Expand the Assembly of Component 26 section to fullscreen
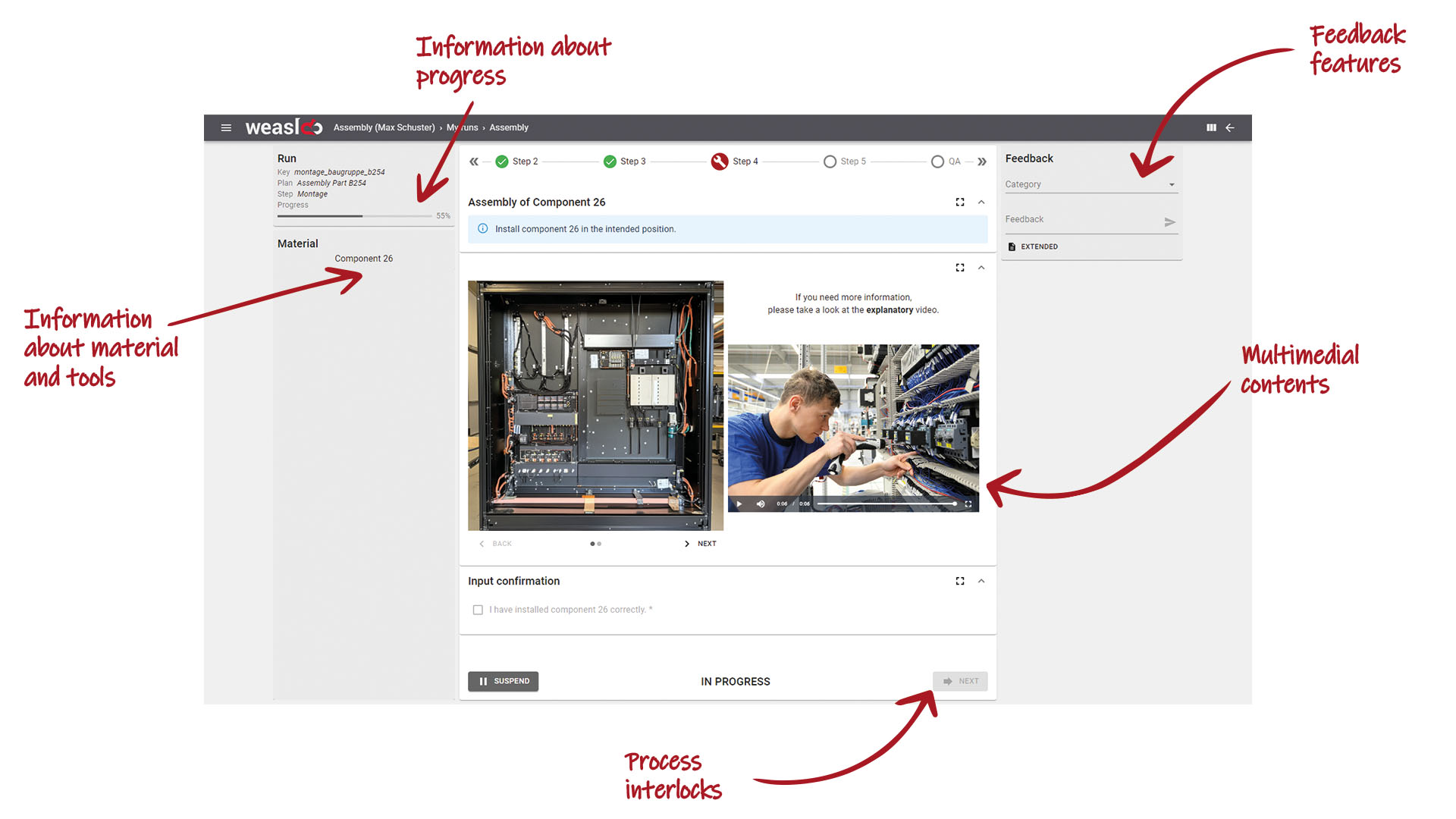Image resolution: width=1456 pixels, height=819 pixels. click(x=959, y=202)
